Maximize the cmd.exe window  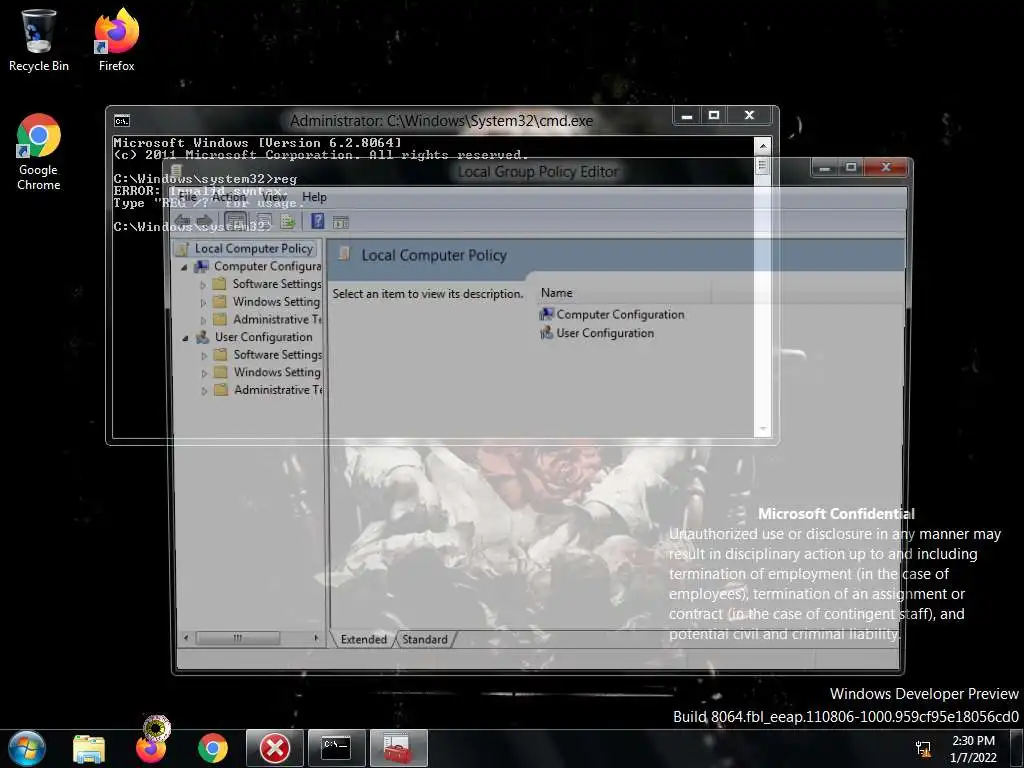click(x=714, y=116)
